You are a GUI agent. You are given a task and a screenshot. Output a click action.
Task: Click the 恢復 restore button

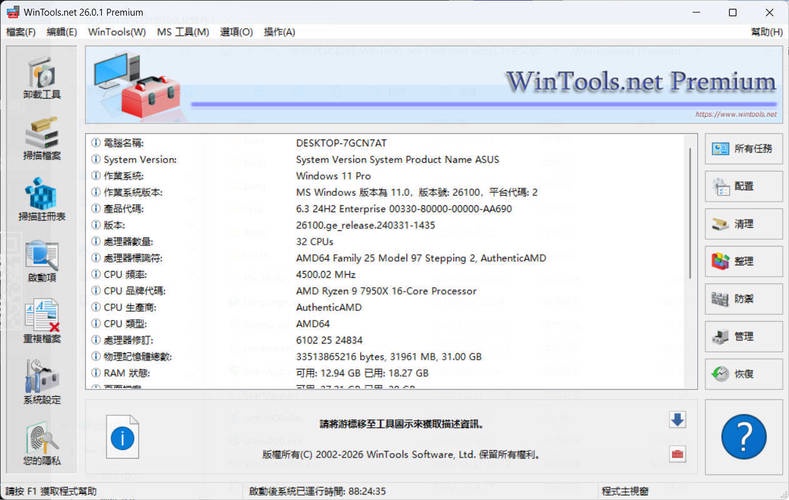pyautogui.click(x=743, y=374)
